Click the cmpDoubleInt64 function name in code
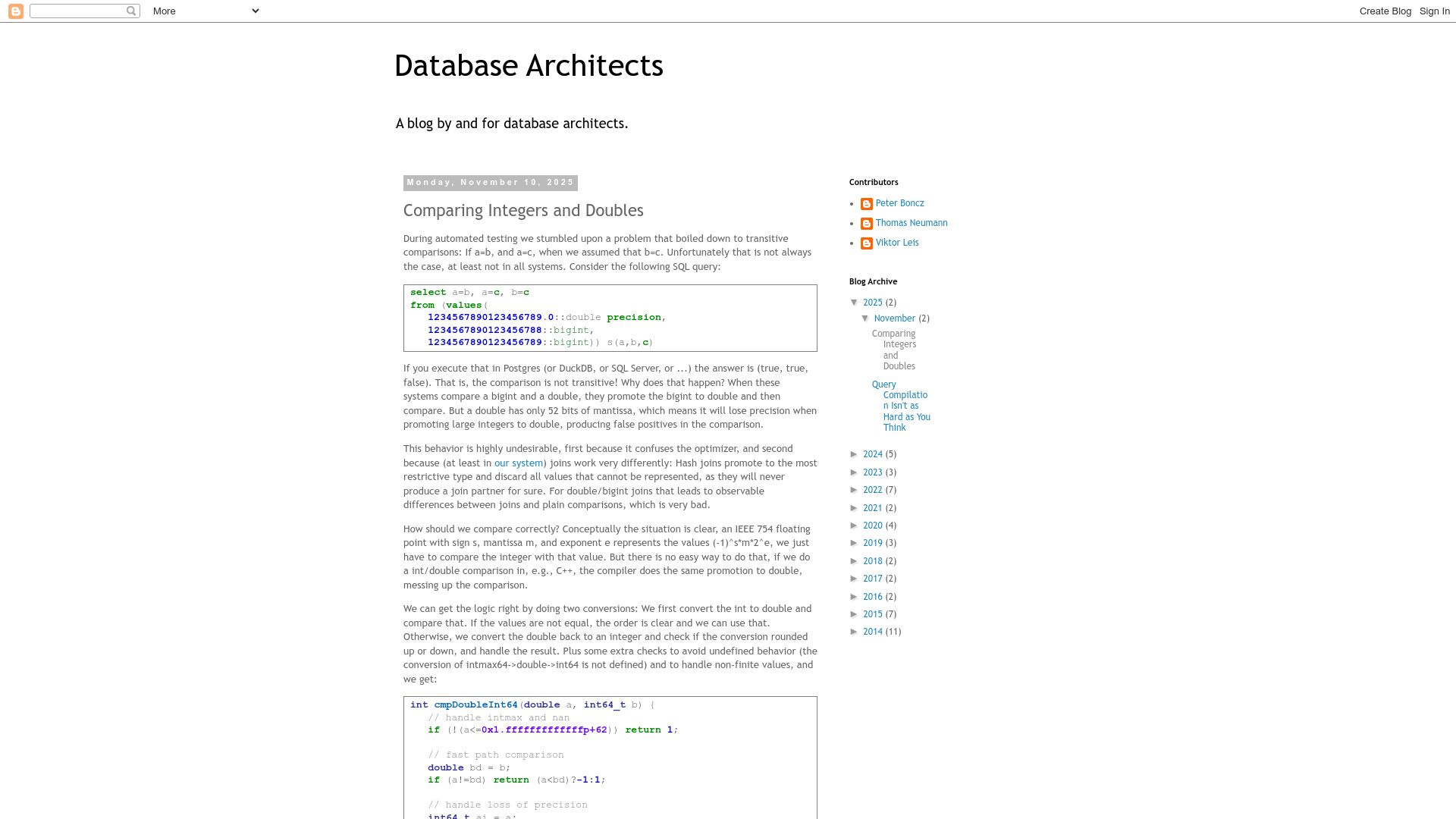1456x819 pixels. tap(475, 705)
